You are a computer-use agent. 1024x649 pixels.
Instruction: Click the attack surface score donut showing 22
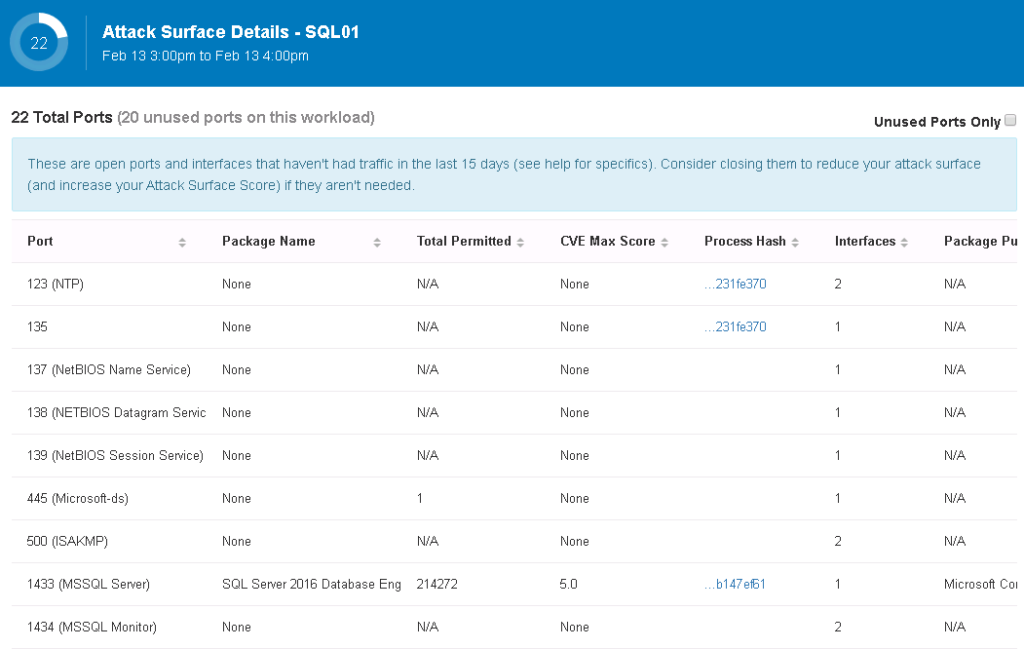click(x=39, y=43)
